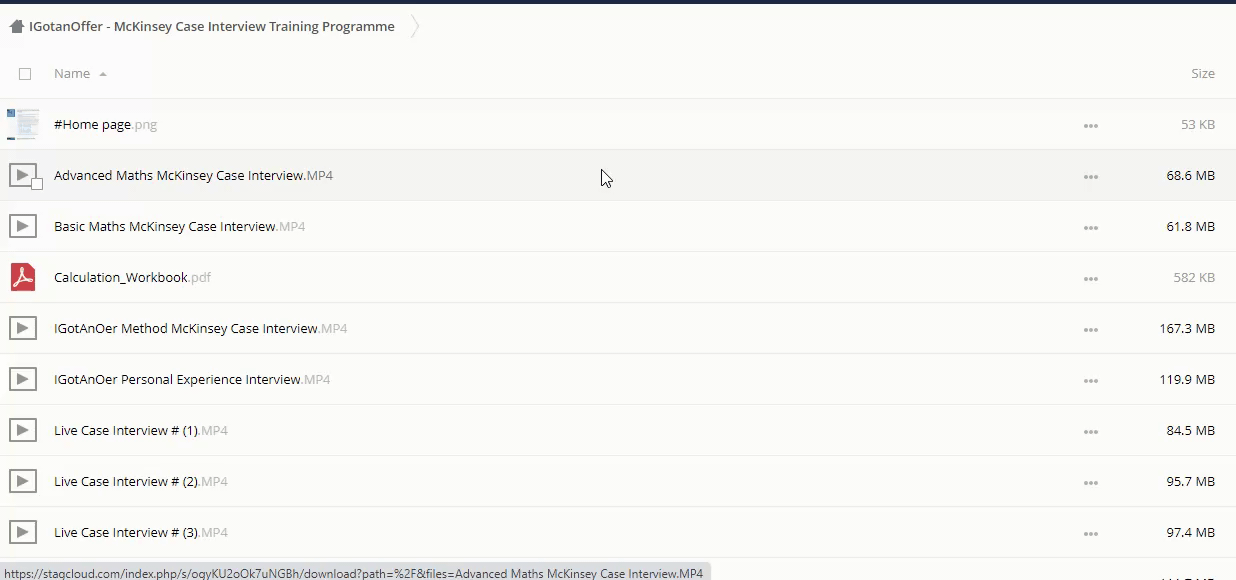
Task: Click video icon for Live Case Interview # (3)
Action: click(x=23, y=533)
